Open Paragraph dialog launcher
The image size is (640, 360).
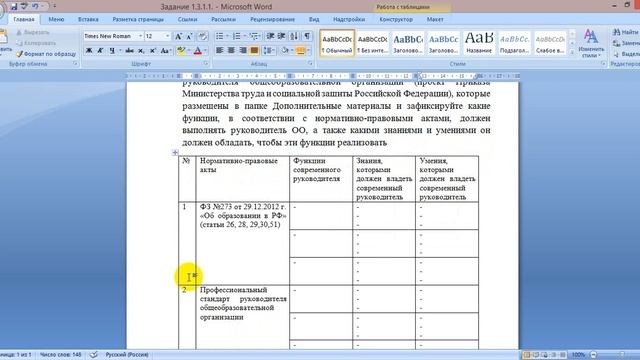(311, 64)
